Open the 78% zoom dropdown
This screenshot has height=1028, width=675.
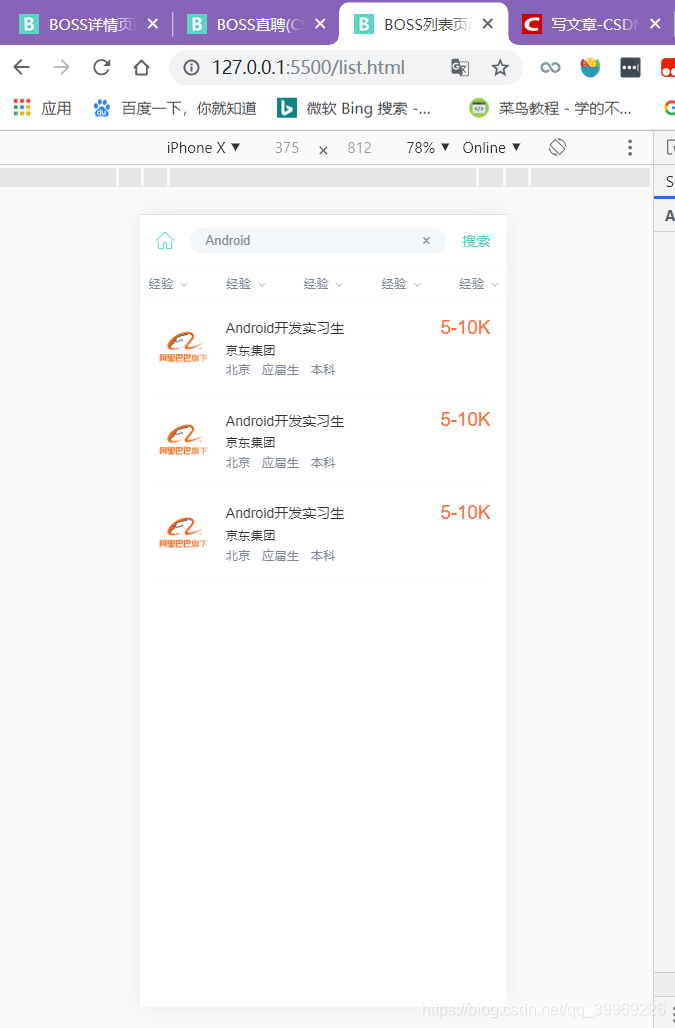tap(428, 148)
